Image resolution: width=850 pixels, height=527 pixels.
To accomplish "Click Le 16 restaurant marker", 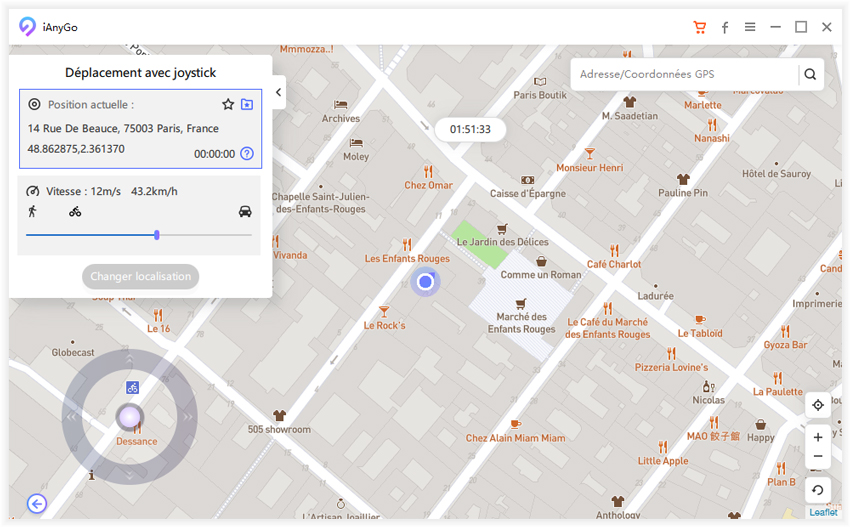I will (x=158, y=315).
